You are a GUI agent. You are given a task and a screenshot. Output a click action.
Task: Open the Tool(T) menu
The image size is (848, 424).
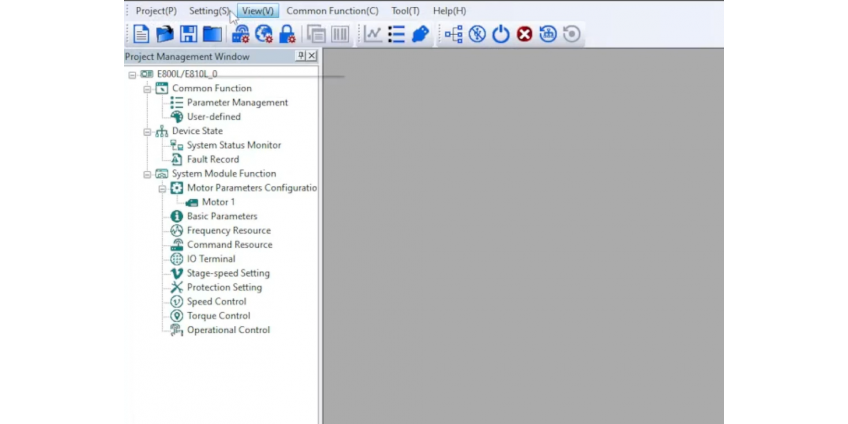click(x=405, y=11)
